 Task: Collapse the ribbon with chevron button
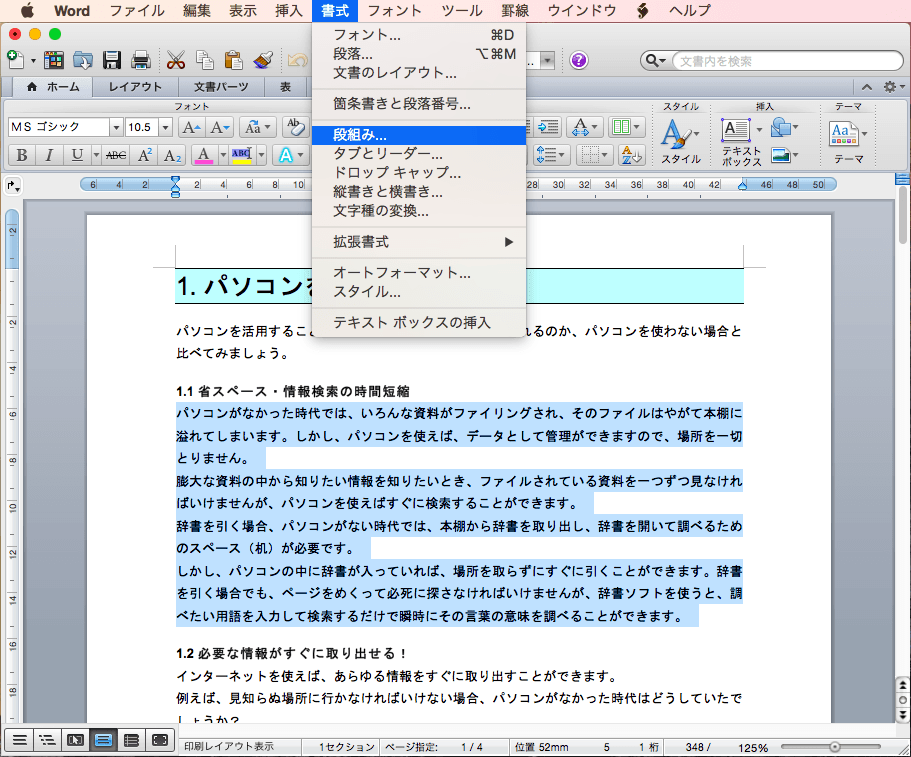coord(867,87)
